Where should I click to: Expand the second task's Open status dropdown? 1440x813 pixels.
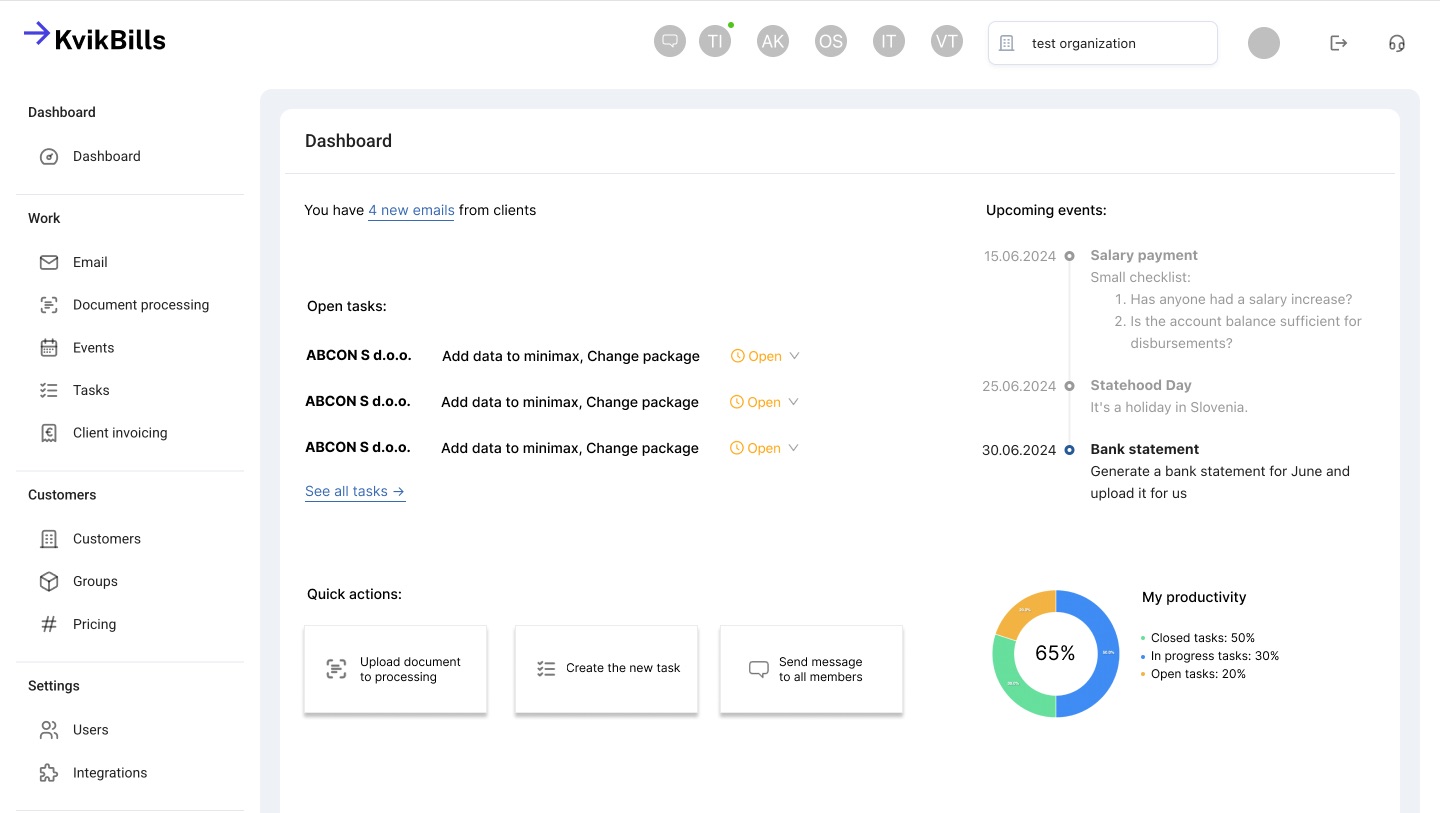pos(764,402)
